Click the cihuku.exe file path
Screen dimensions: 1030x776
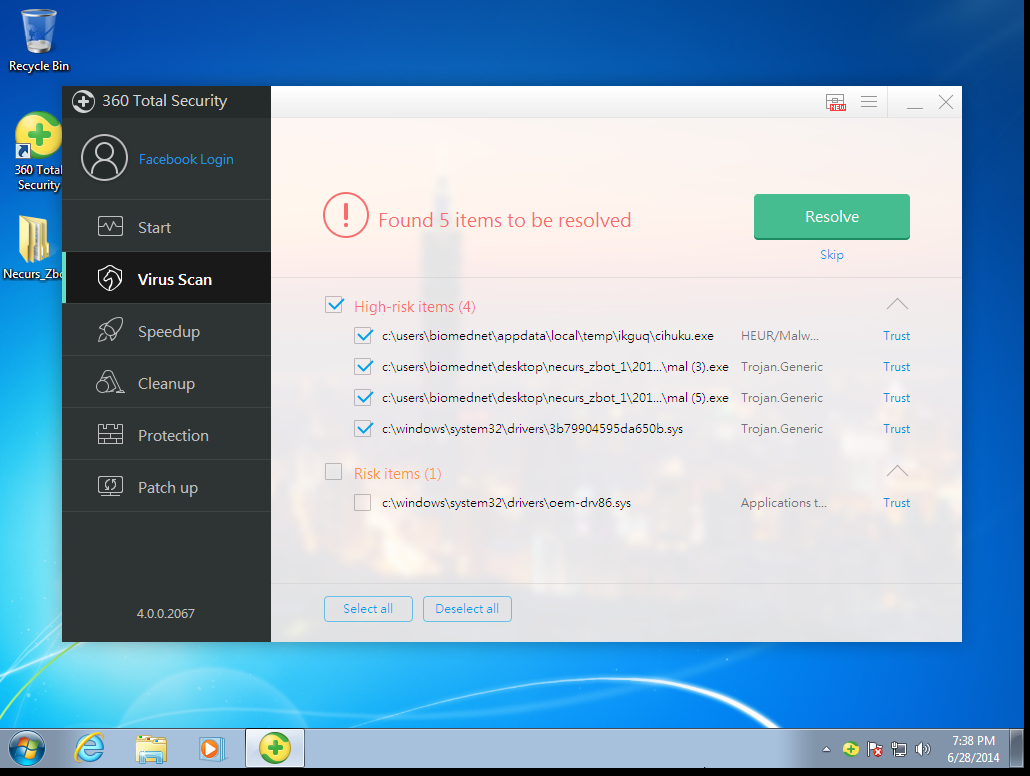[x=548, y=336]
